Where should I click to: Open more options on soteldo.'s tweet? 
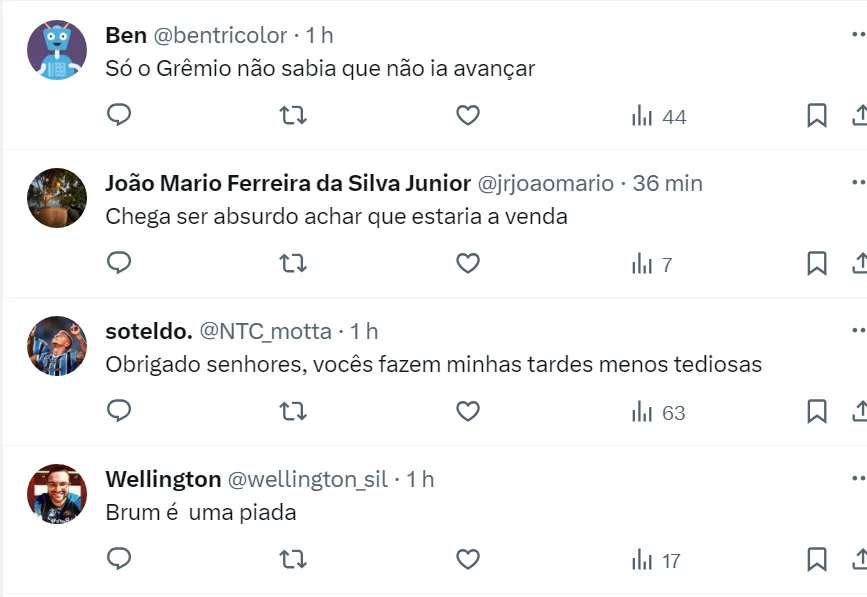tap(858, 331)
